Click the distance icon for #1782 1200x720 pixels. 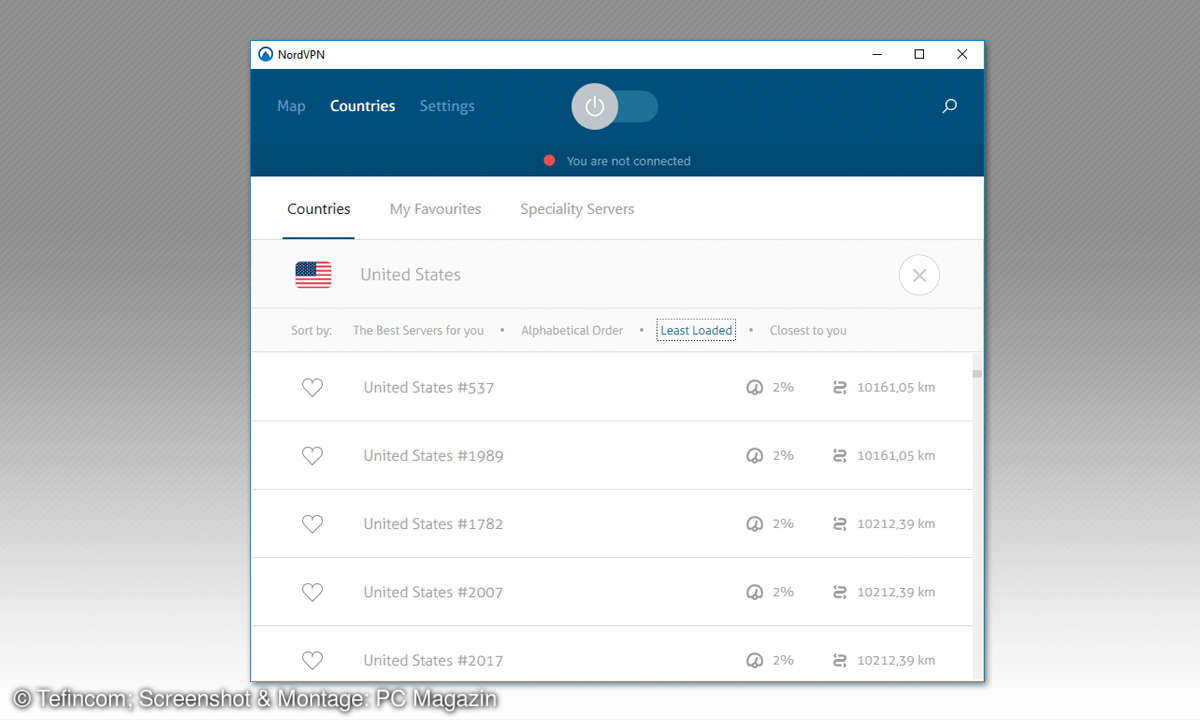coord(840,523)
